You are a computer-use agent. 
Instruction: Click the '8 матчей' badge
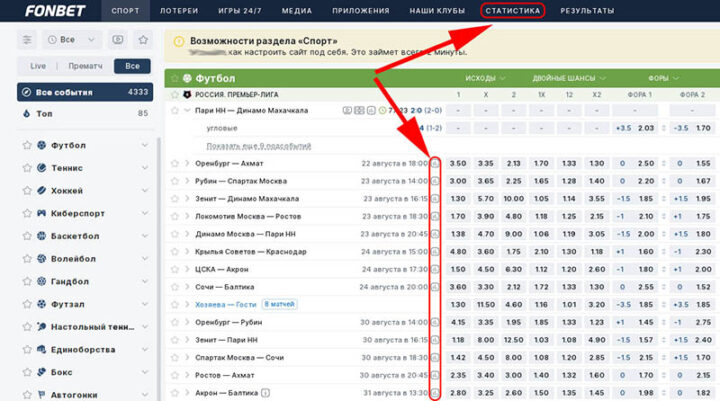click(280, 305)
